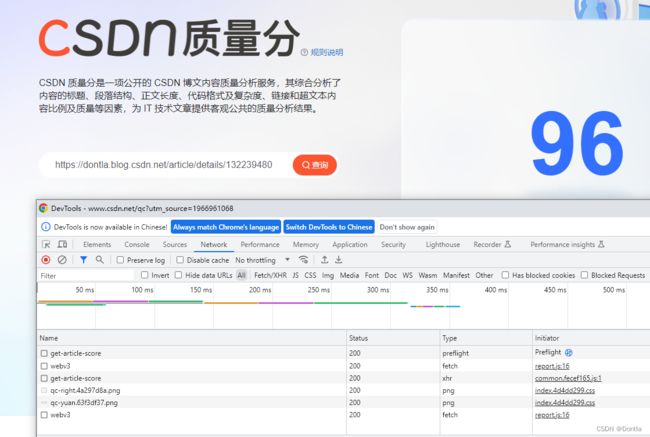
Task: Click the inspect element selector icon
Action: pos(46,244)
